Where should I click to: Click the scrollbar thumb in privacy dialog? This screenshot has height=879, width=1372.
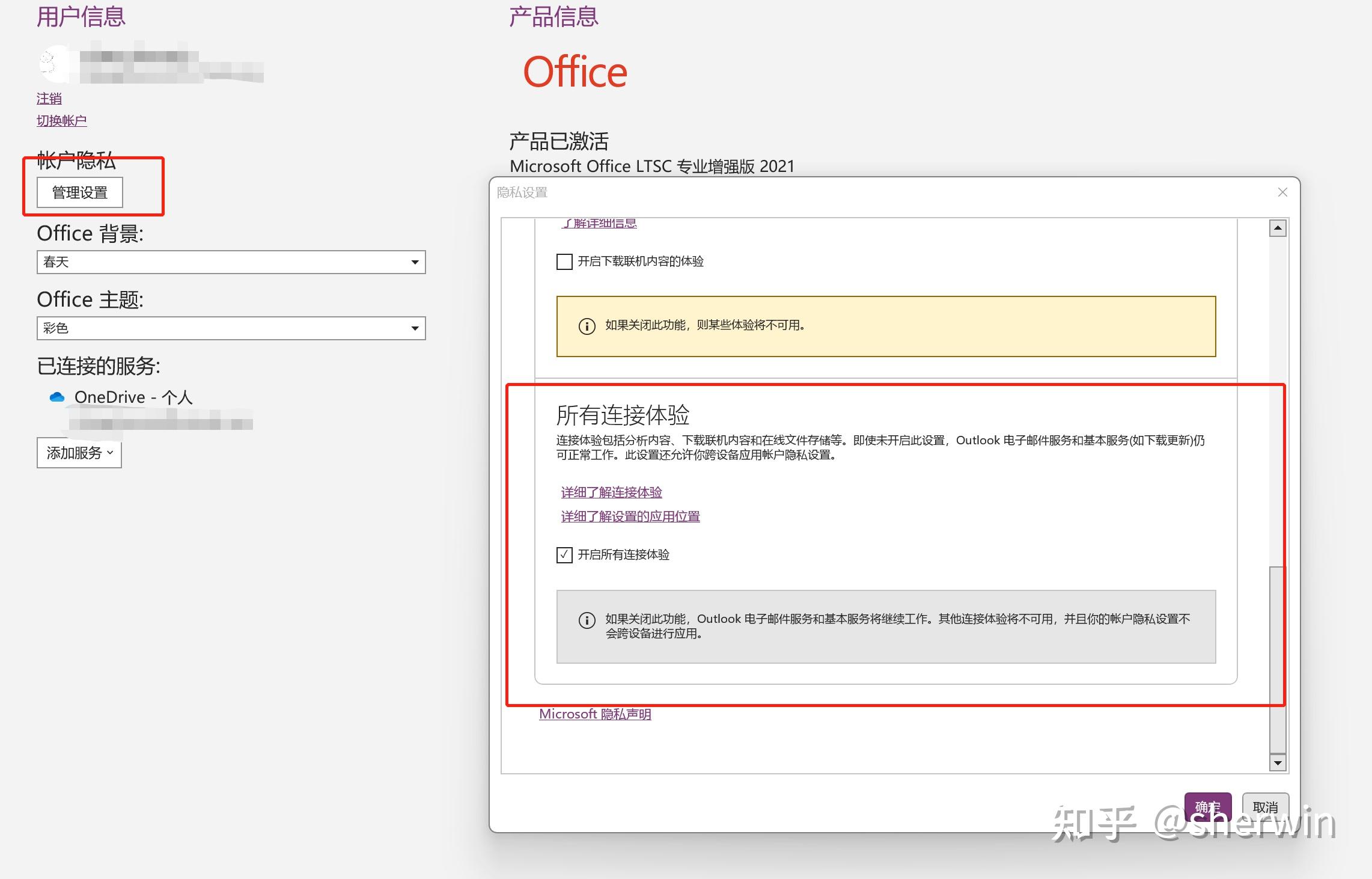pos(1278,660)
